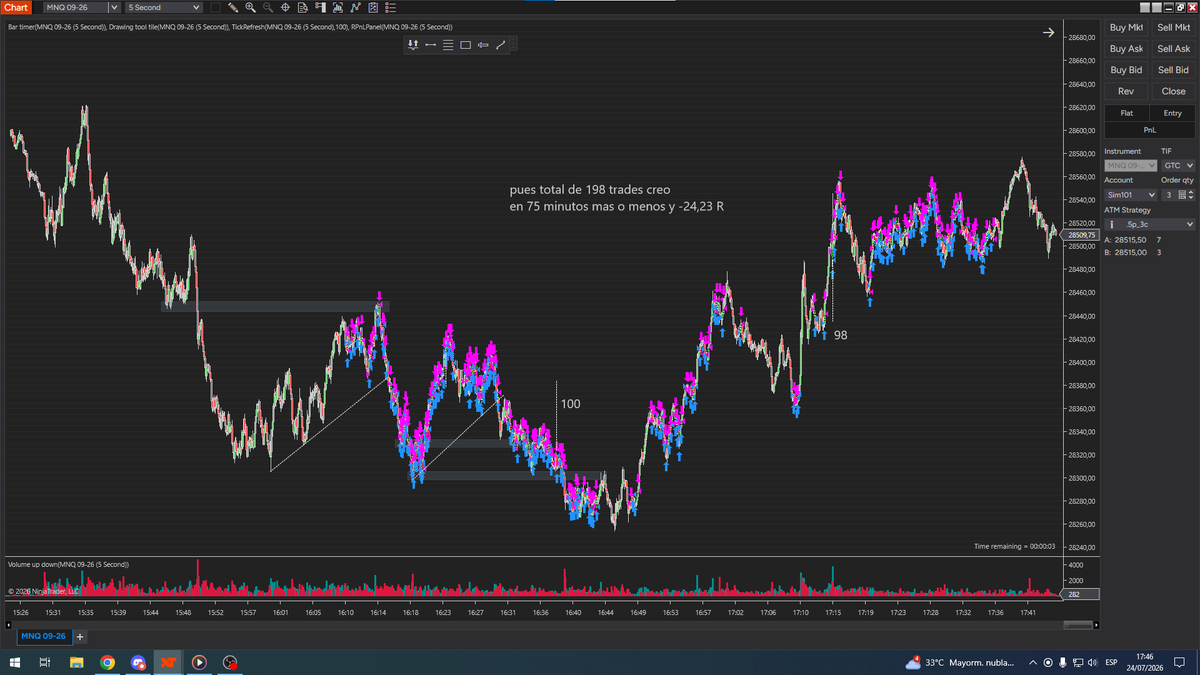Click the Close position button
1200x675 pixels.
point(1174,91)
